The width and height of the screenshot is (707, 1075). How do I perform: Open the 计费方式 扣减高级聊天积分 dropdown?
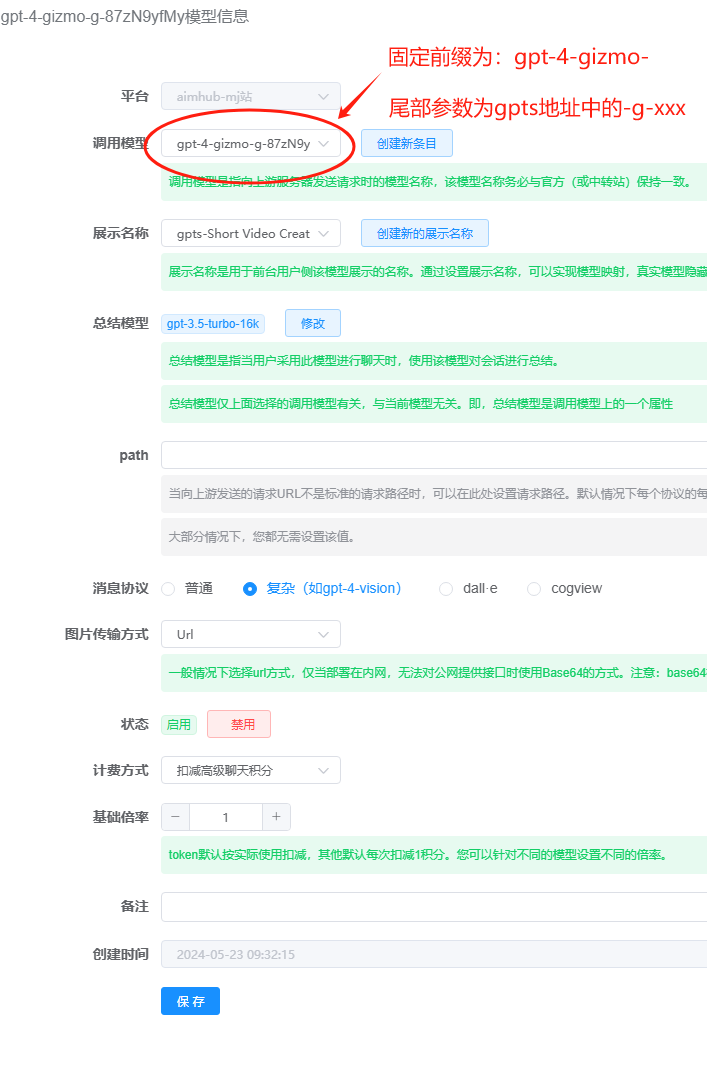pyautogui.click(x=250, y=770)
